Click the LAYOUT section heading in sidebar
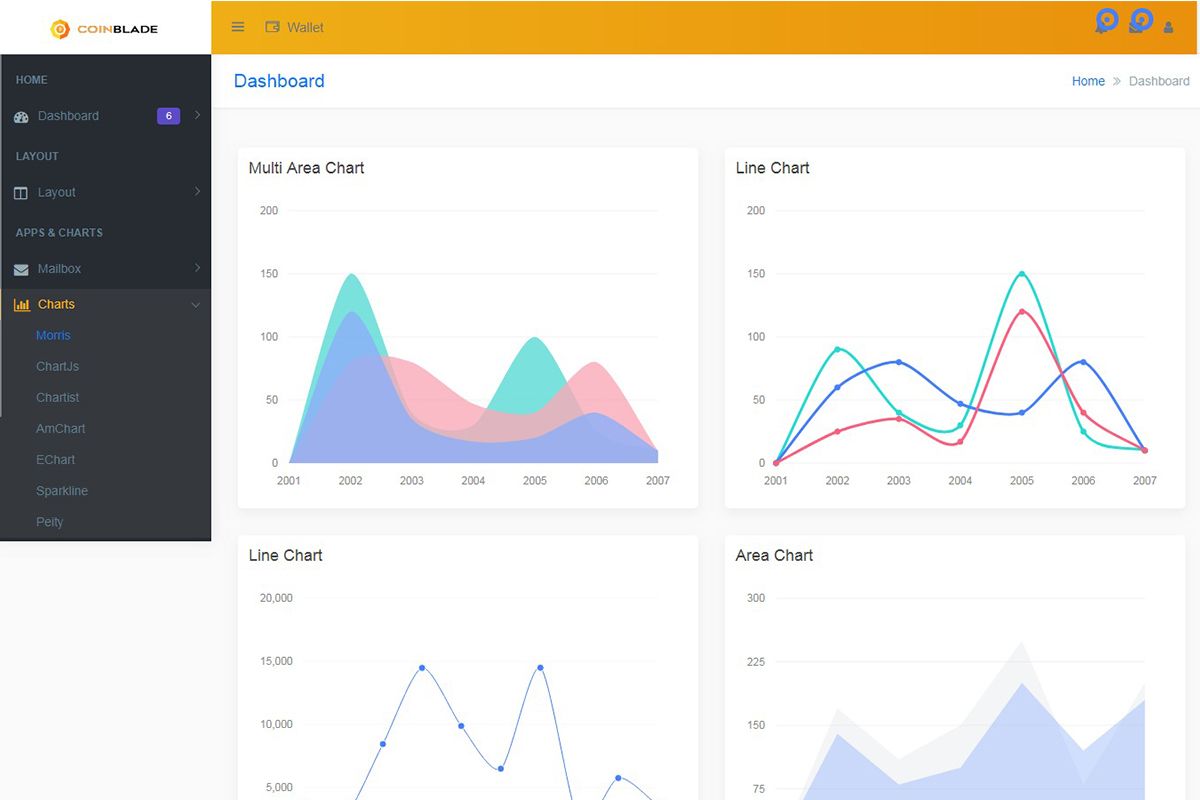The height and width of the screenshot is (800, 1200). pyautogui.click(x=37, y=156)
